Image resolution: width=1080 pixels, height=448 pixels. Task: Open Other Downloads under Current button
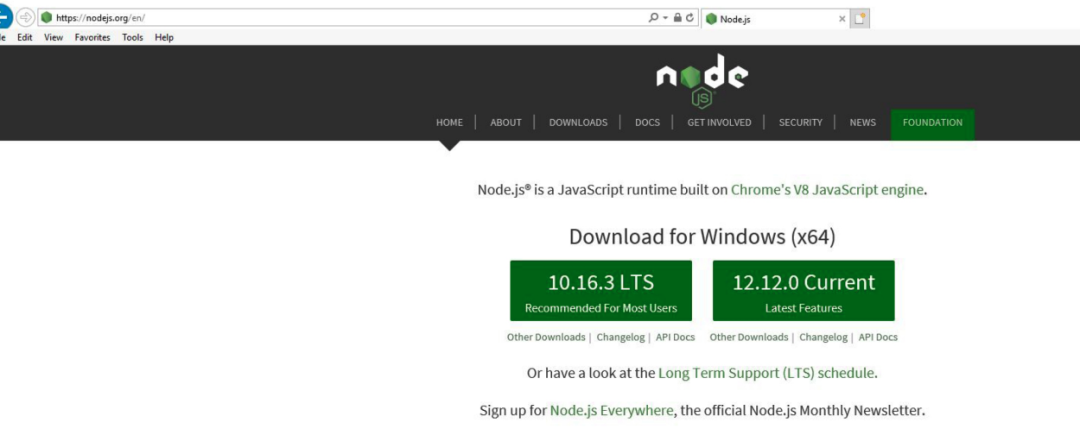[x=749, y=338]
